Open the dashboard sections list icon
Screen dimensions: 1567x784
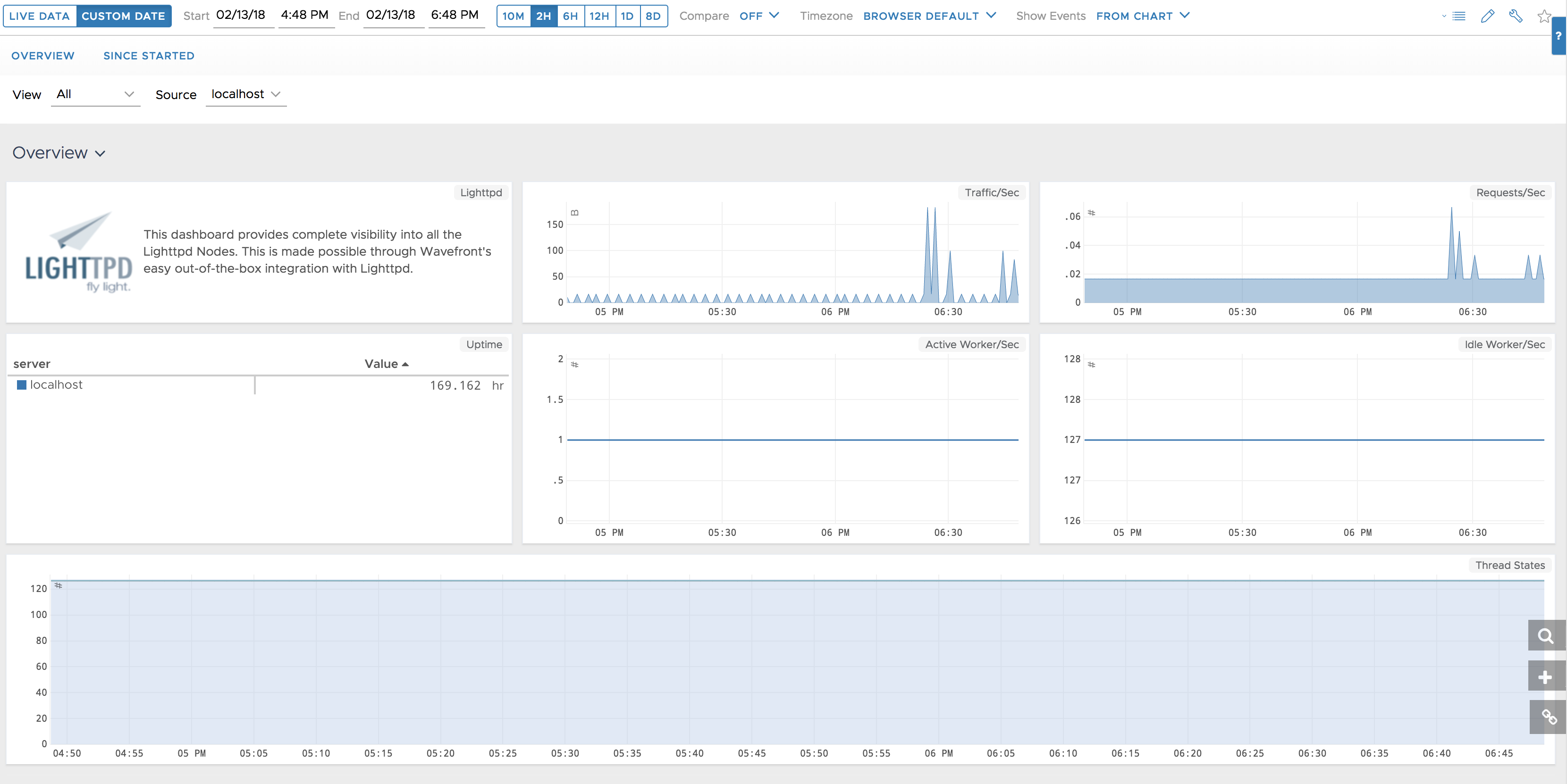point(1459,17)
